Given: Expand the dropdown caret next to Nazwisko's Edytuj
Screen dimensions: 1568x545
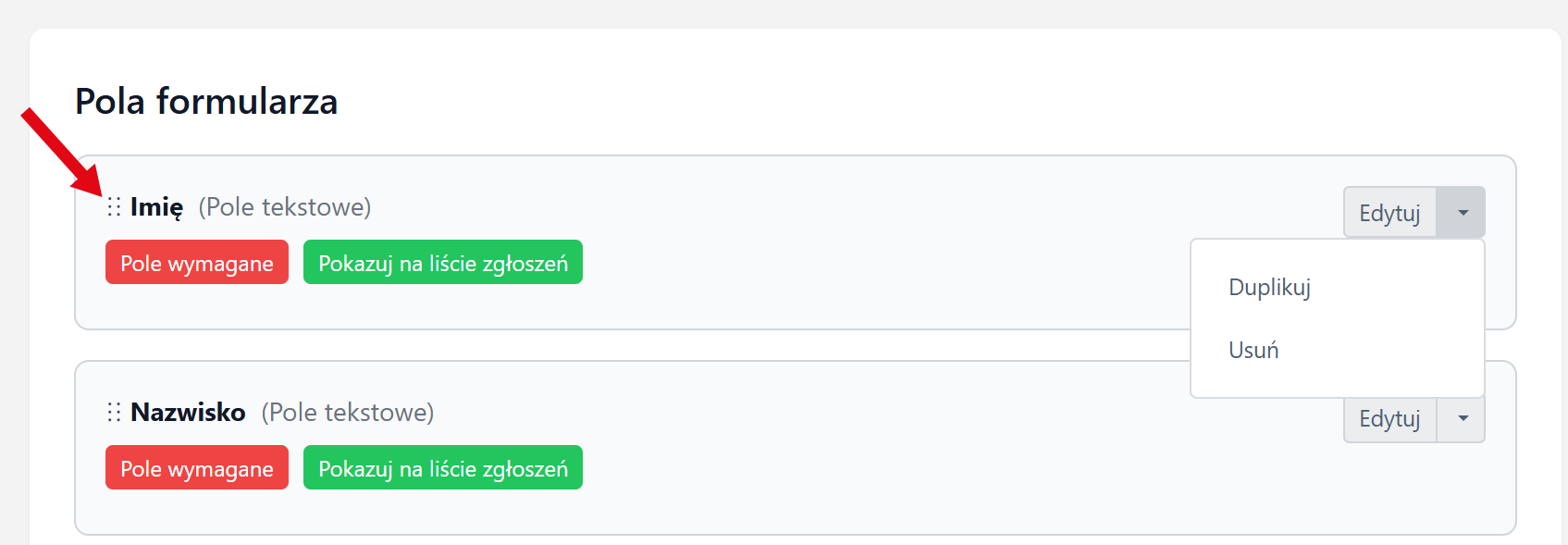Looking at the screenshot, I should pos(1462,419).
